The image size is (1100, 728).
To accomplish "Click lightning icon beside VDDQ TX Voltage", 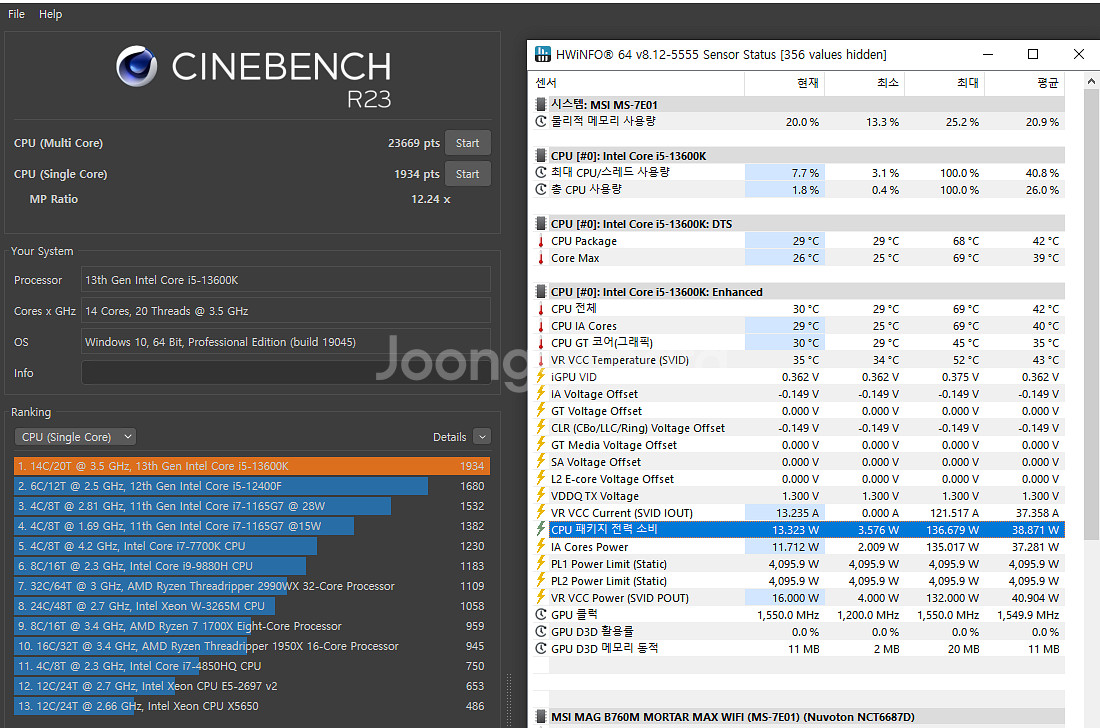I will point(541,496).
